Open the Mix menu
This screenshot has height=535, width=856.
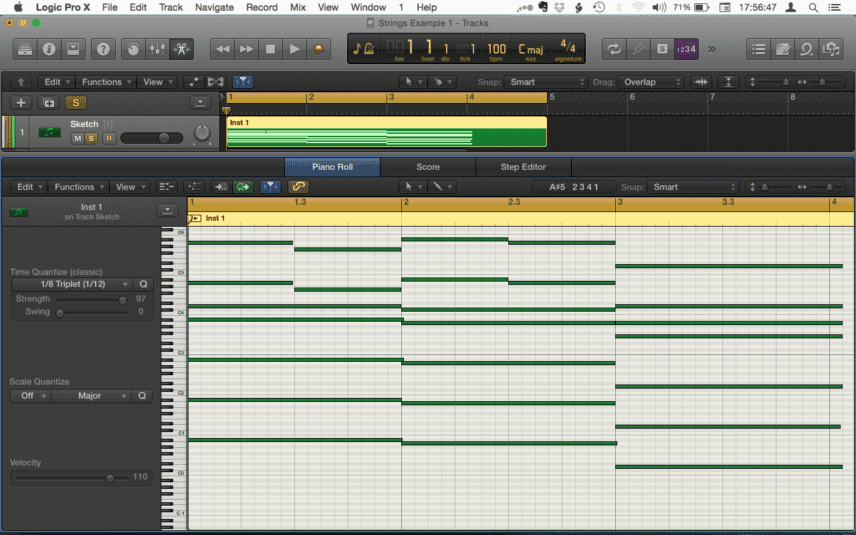tap(298, 7)
